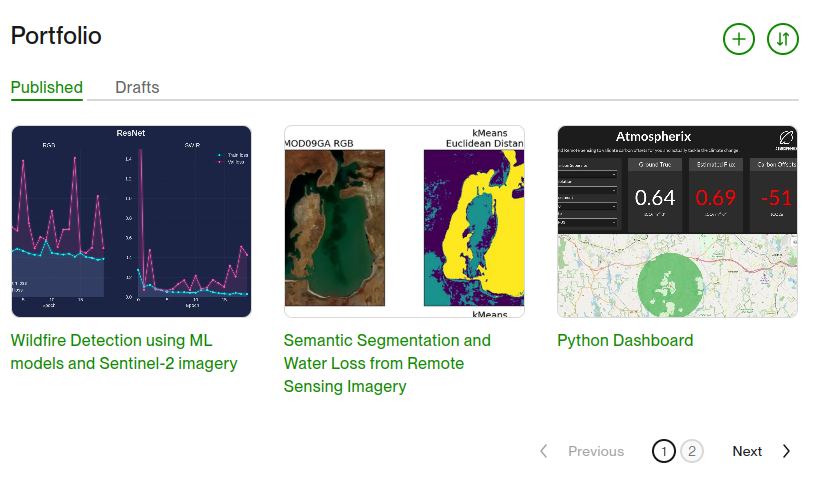The image size is (814, 487).
Task: Select the Published tab
Action: coord(47,87)
